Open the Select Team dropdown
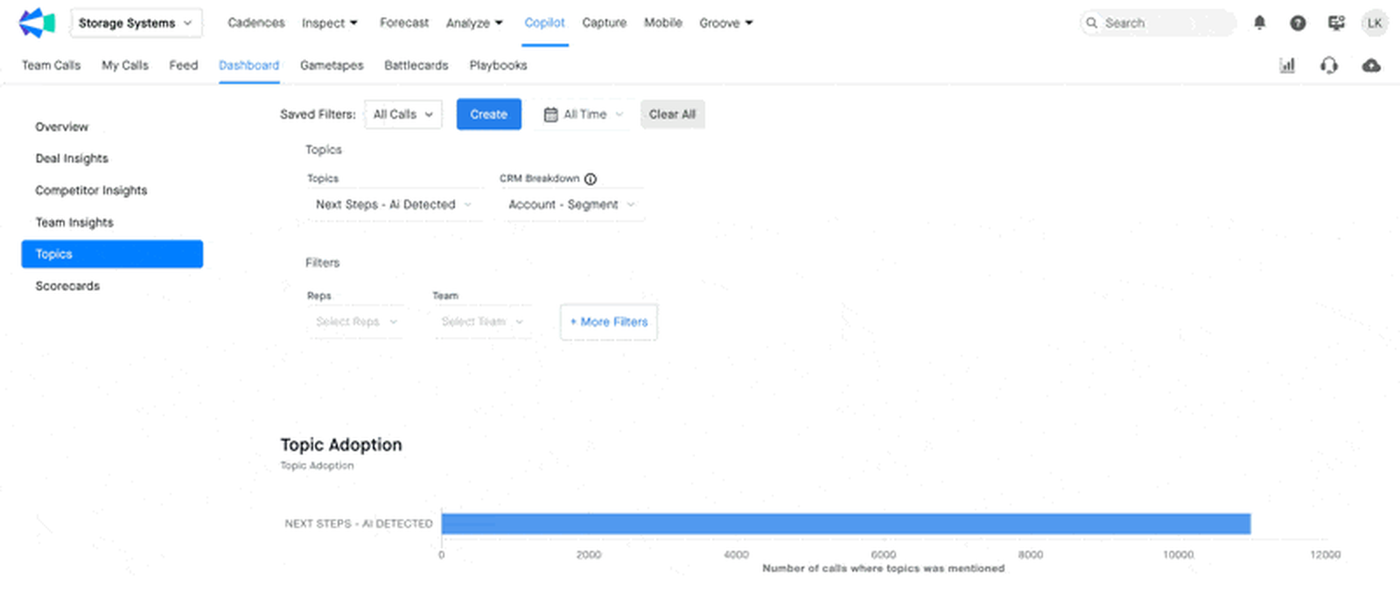Screen dimensions: 1400x612 [x=483, y=322]
